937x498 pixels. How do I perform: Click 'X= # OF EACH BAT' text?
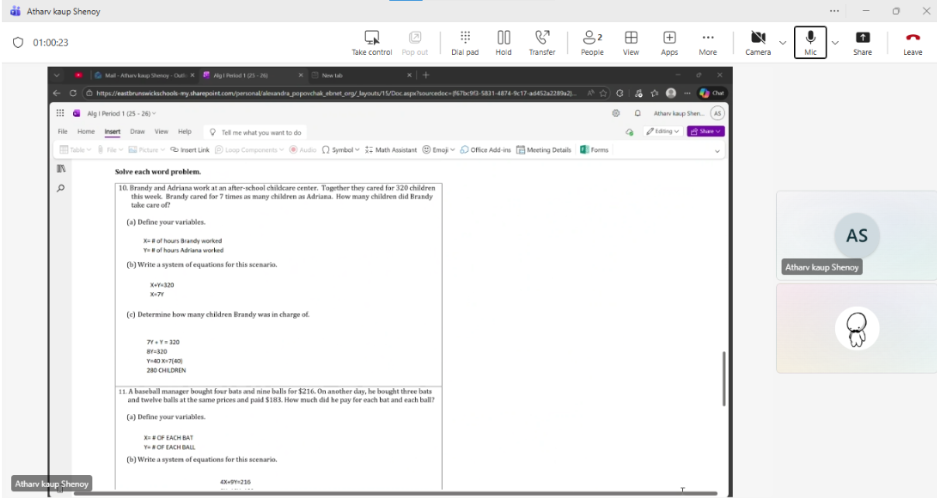point(169,438)
